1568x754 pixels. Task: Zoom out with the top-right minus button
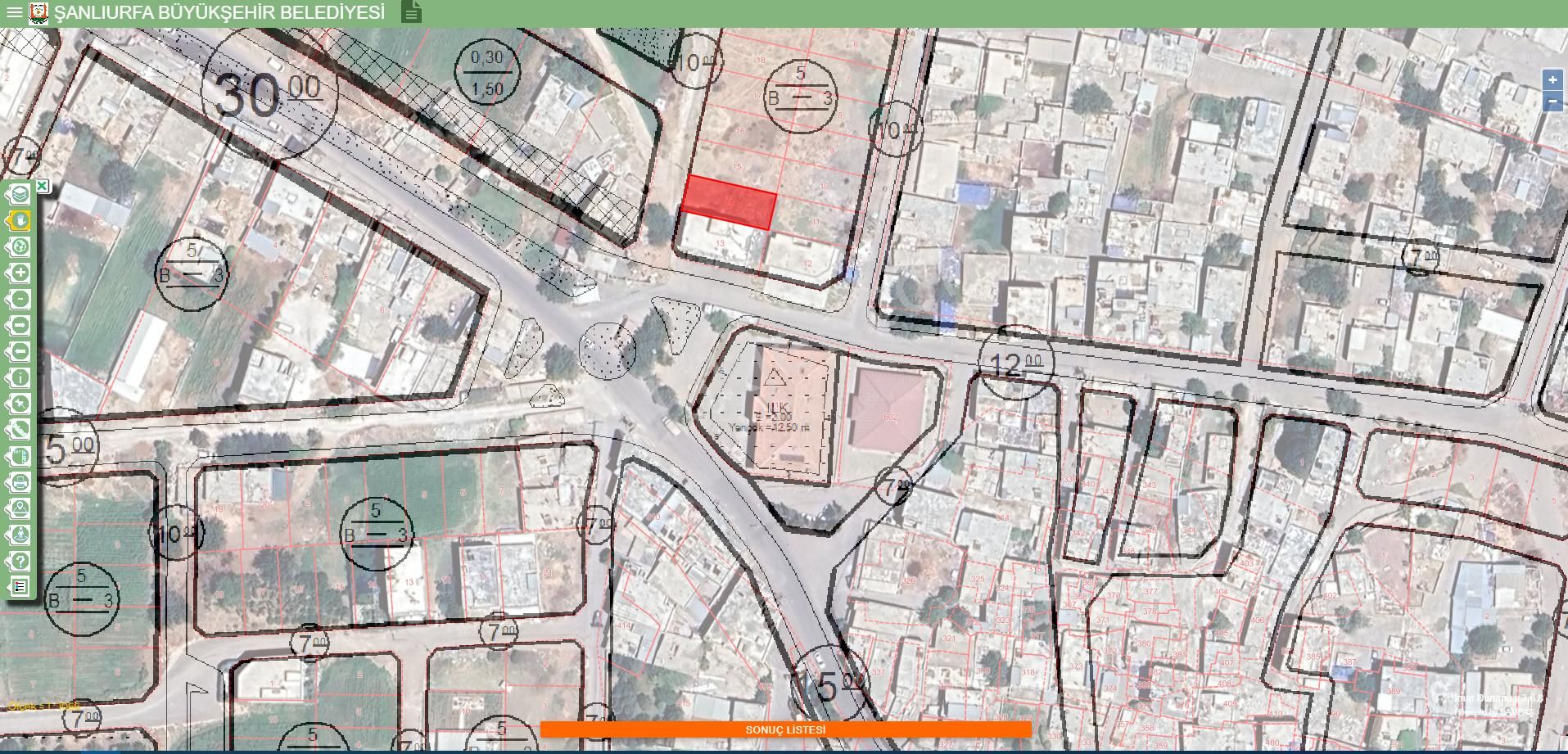(x=1552, y=102)
